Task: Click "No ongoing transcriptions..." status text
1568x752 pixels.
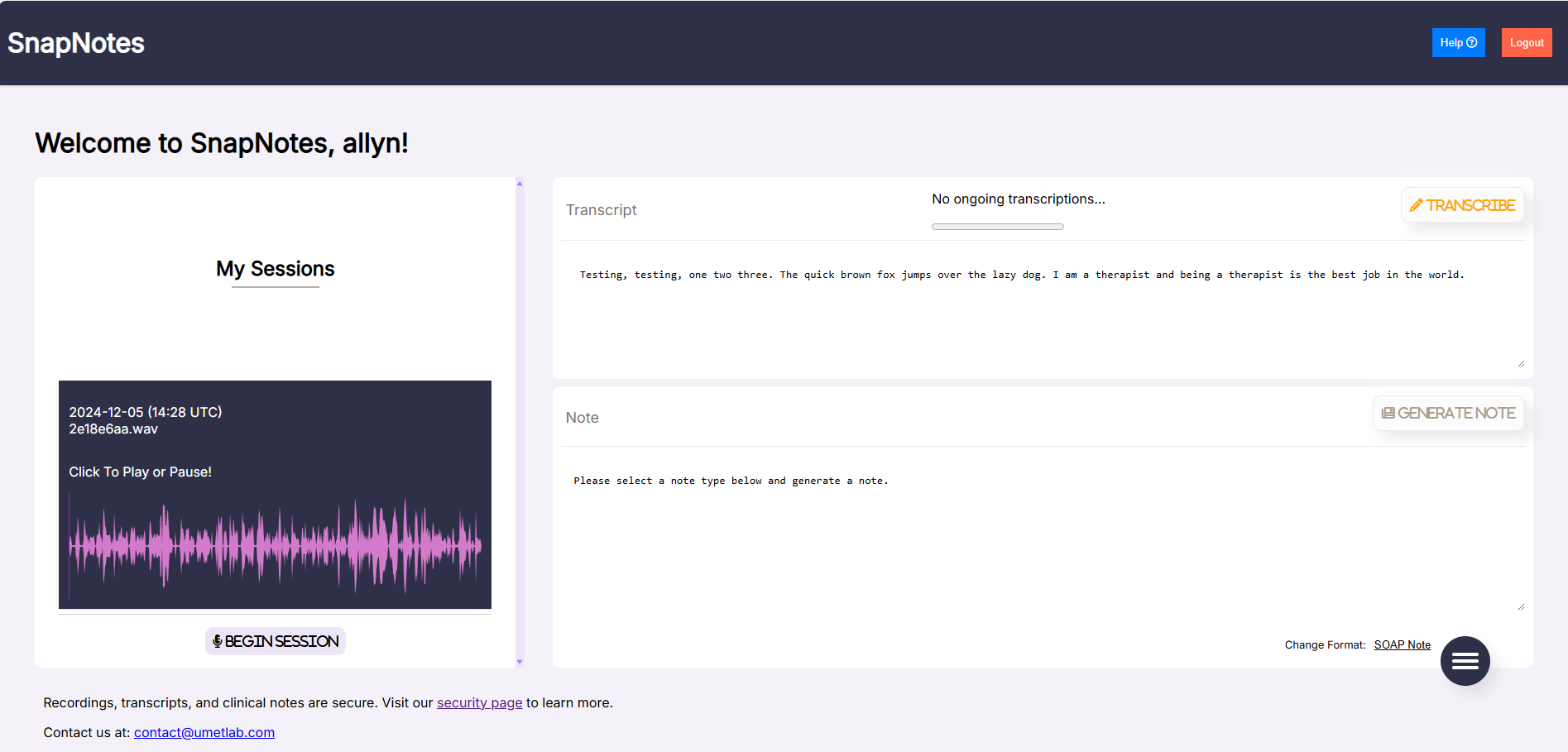Action: pos(1019,199)
